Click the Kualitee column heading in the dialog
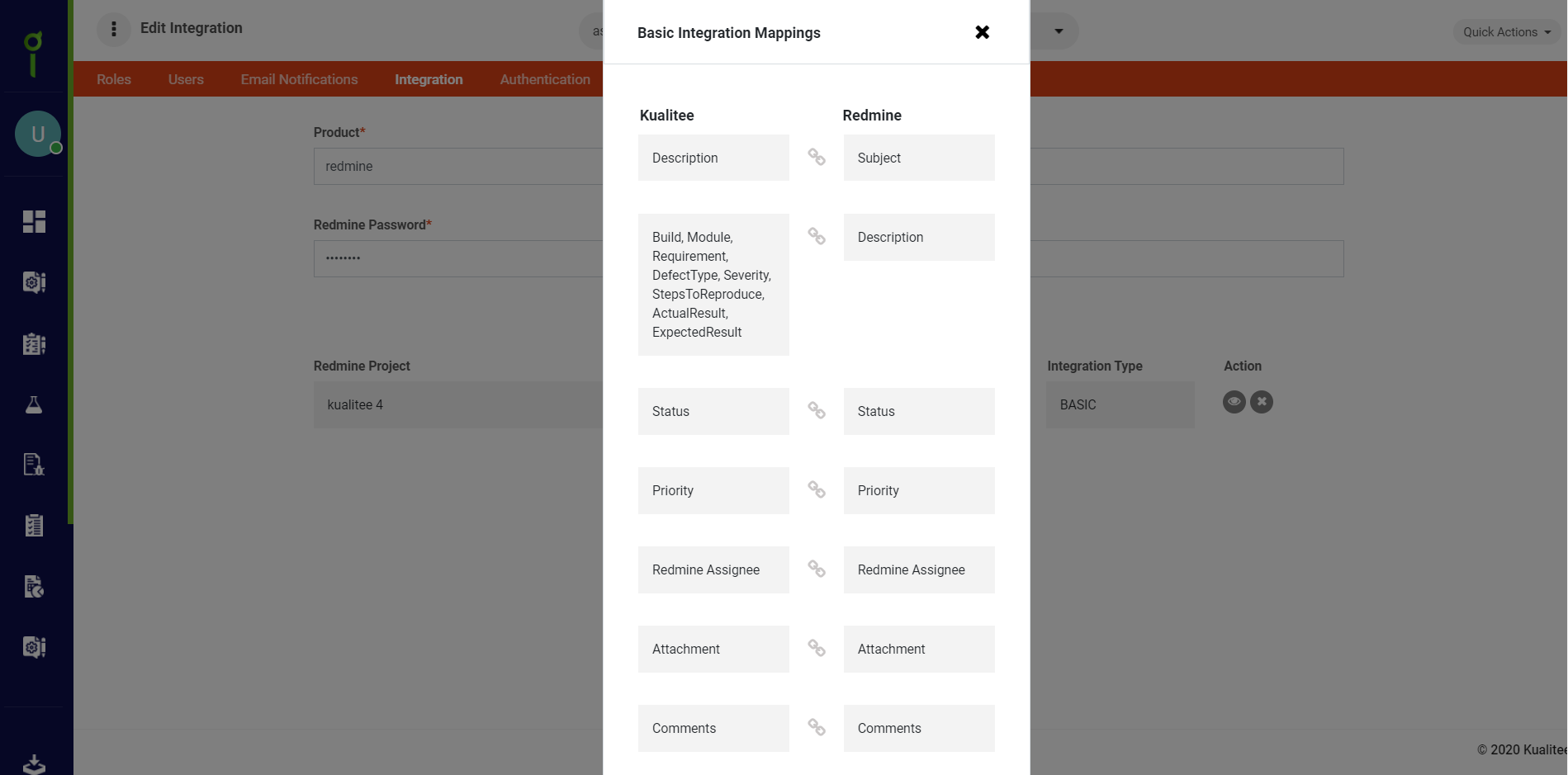The height and width of the screenshot is (775, 1568). (x=666, y=116)
